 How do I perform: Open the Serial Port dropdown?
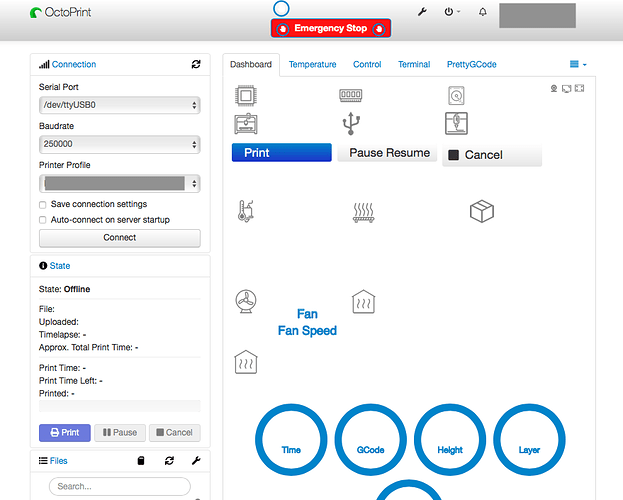120,105
